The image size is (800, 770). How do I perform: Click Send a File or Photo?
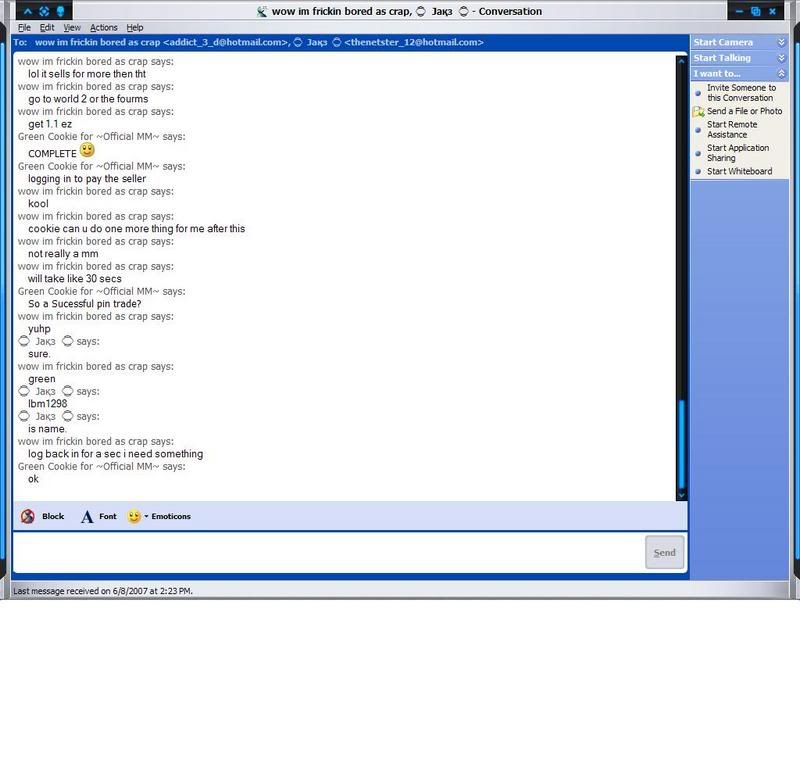tap(744, 111)
